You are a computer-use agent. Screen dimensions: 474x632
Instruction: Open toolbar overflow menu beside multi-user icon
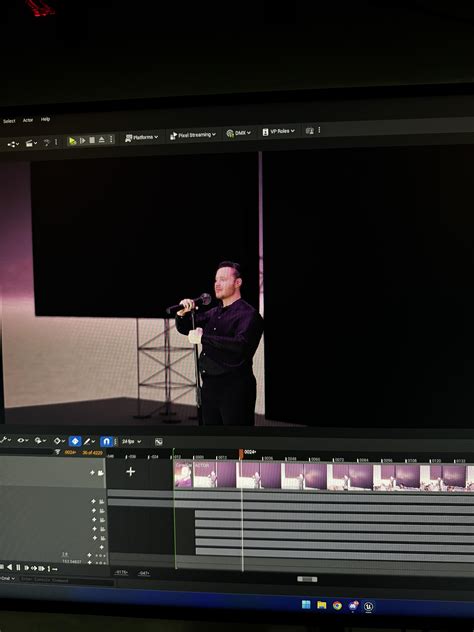[319, 130]
